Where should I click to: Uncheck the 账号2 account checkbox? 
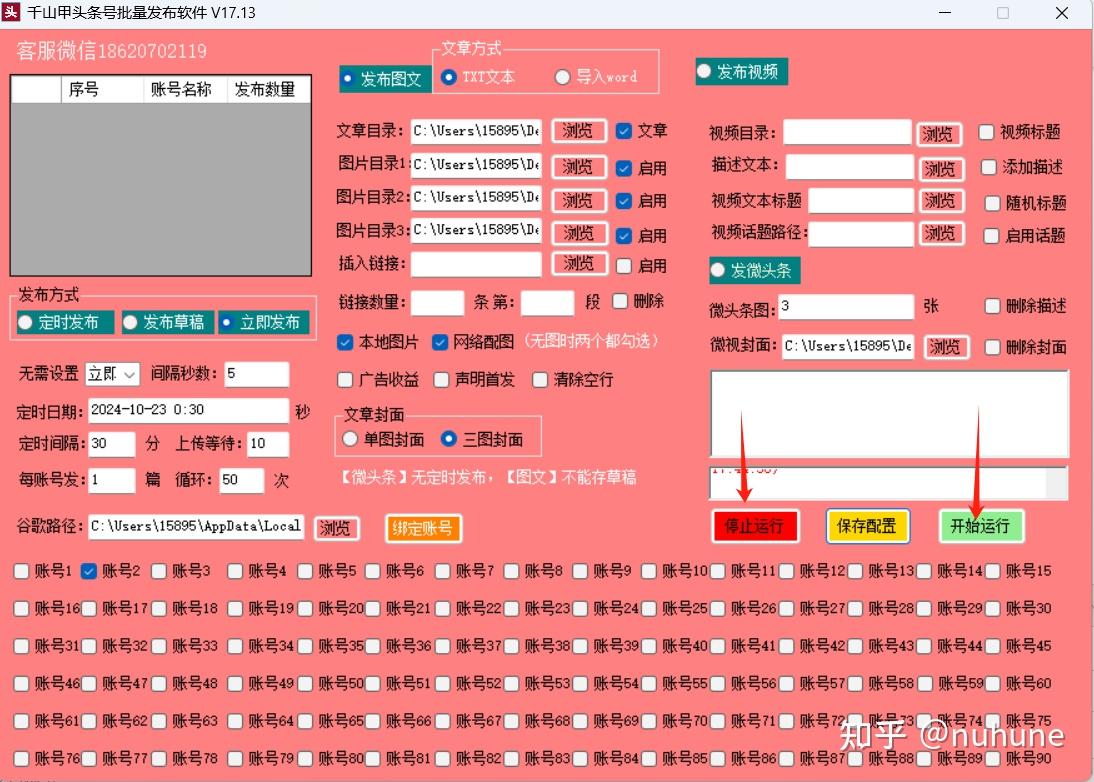point(90,571)
